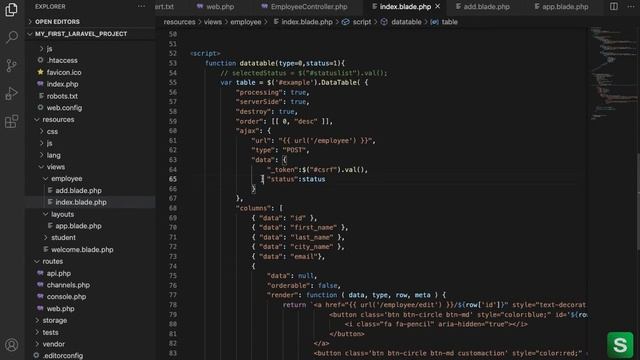Open the Search view icon
Viewport: 640px width, 360px height.
pos(11,38)
